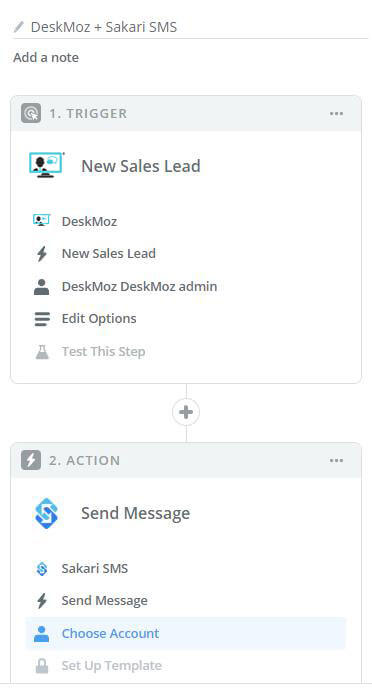Viewport: 372px width, 695px height.
Task: Click the large Sakari SMS logo
Action: 47,513
